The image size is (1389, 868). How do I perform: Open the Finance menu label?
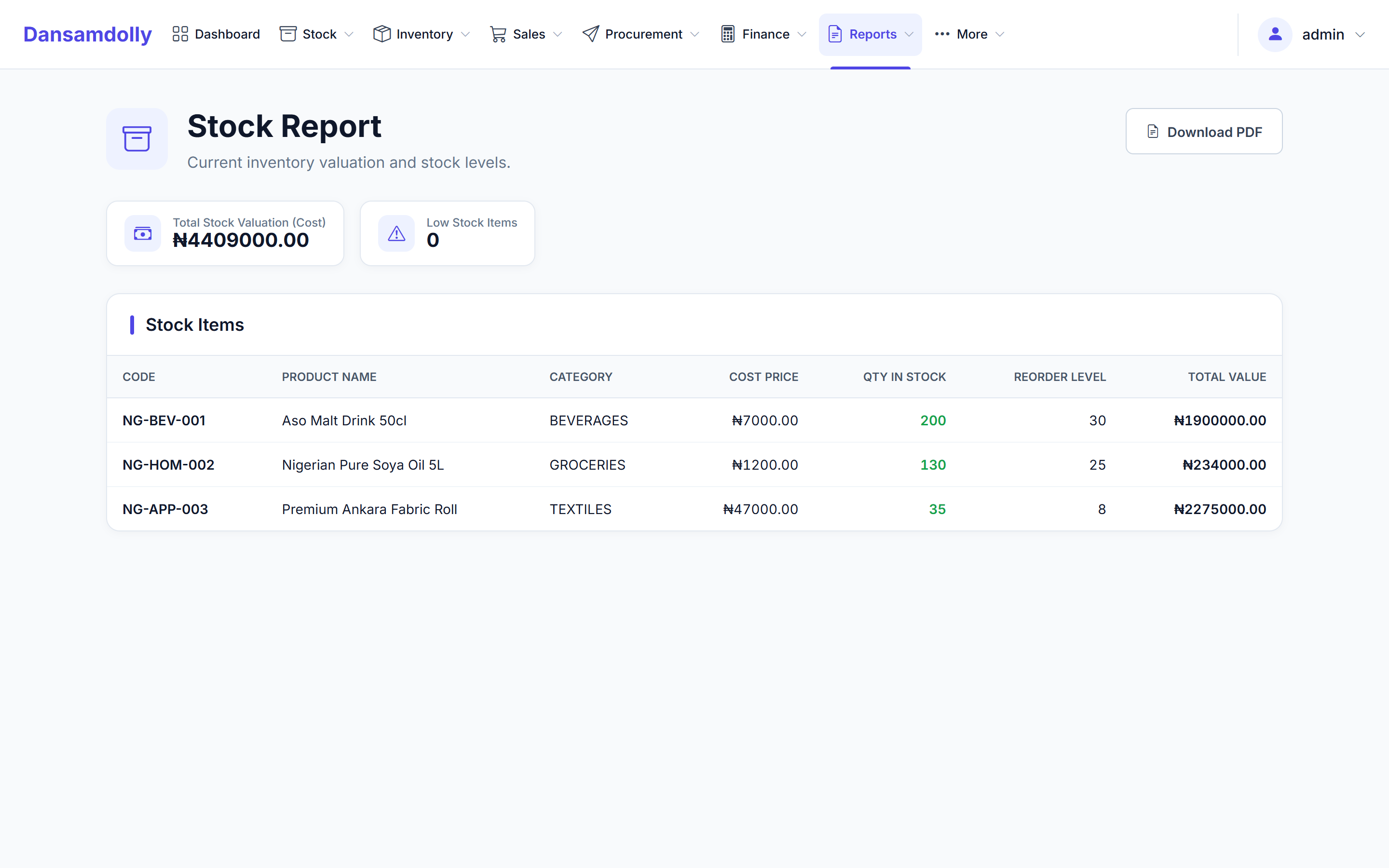(766, 34)
